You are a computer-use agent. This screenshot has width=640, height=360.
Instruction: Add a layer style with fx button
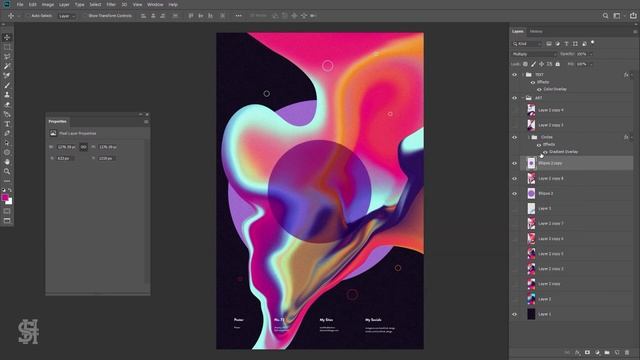coord(578,352)
